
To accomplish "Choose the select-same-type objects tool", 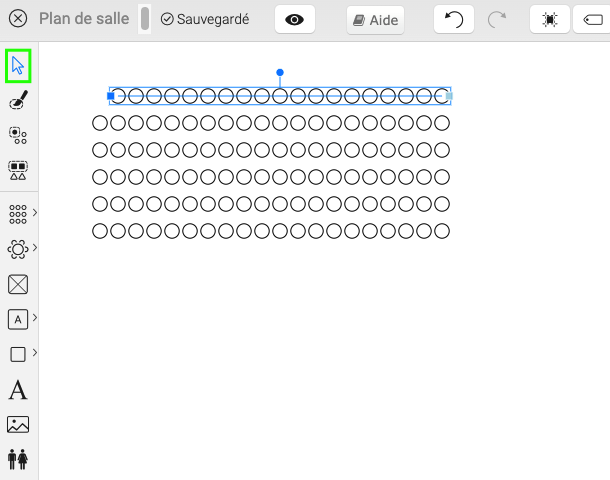I will point(18,170).
